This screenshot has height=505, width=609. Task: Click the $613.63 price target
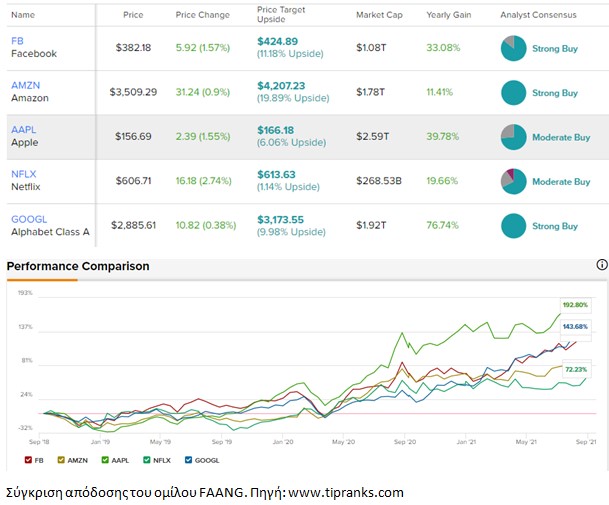pos(276,174)
